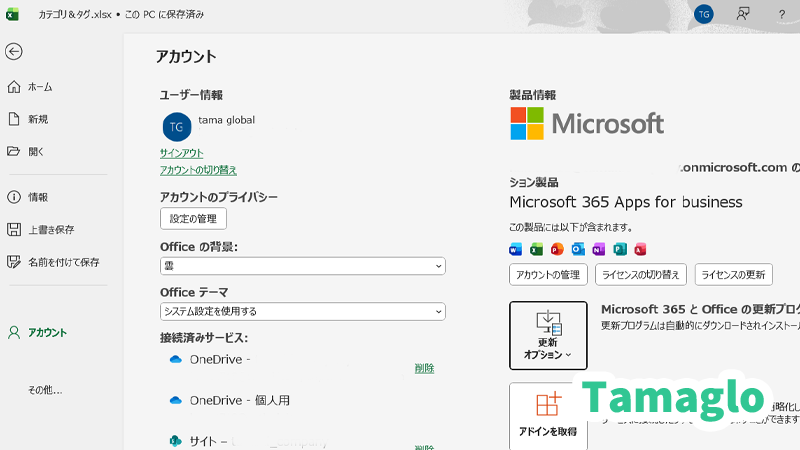Click the TG profile avatar in title bar
Image resolution: width=800 pixels, height=450 pixels.
(704, 14)
